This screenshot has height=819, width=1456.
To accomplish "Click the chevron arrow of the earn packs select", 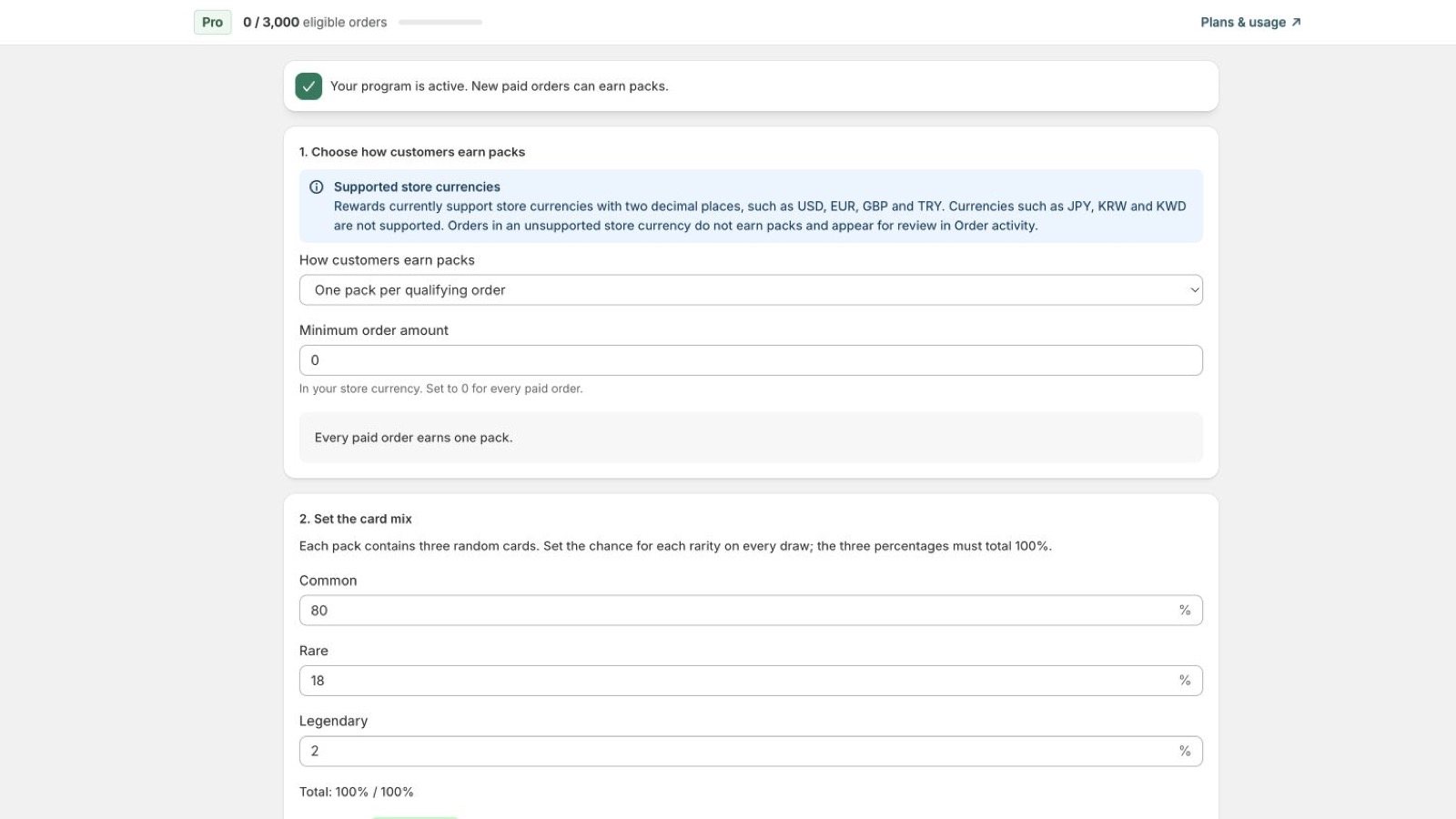I will (1194, 290).
